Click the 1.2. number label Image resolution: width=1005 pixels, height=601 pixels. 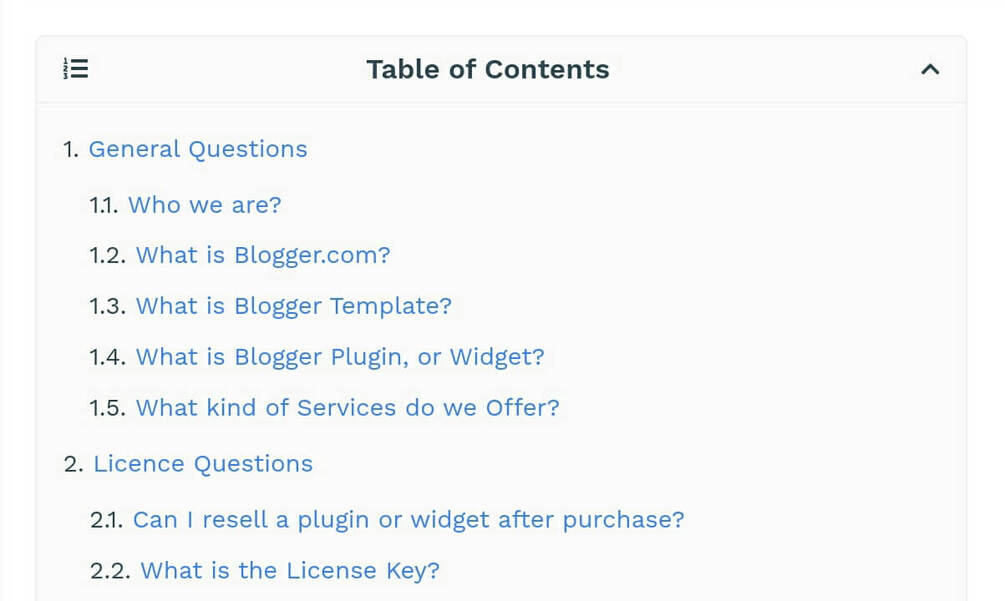click(x=107, y=255)
